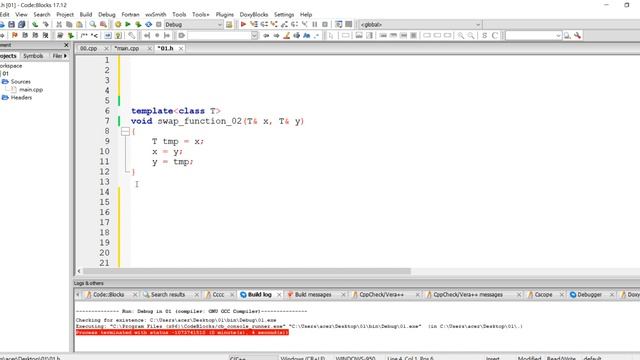Screen dimensions: 640x360
Task: Click the Jump forward arrow icon
Action: pos(276,36)
